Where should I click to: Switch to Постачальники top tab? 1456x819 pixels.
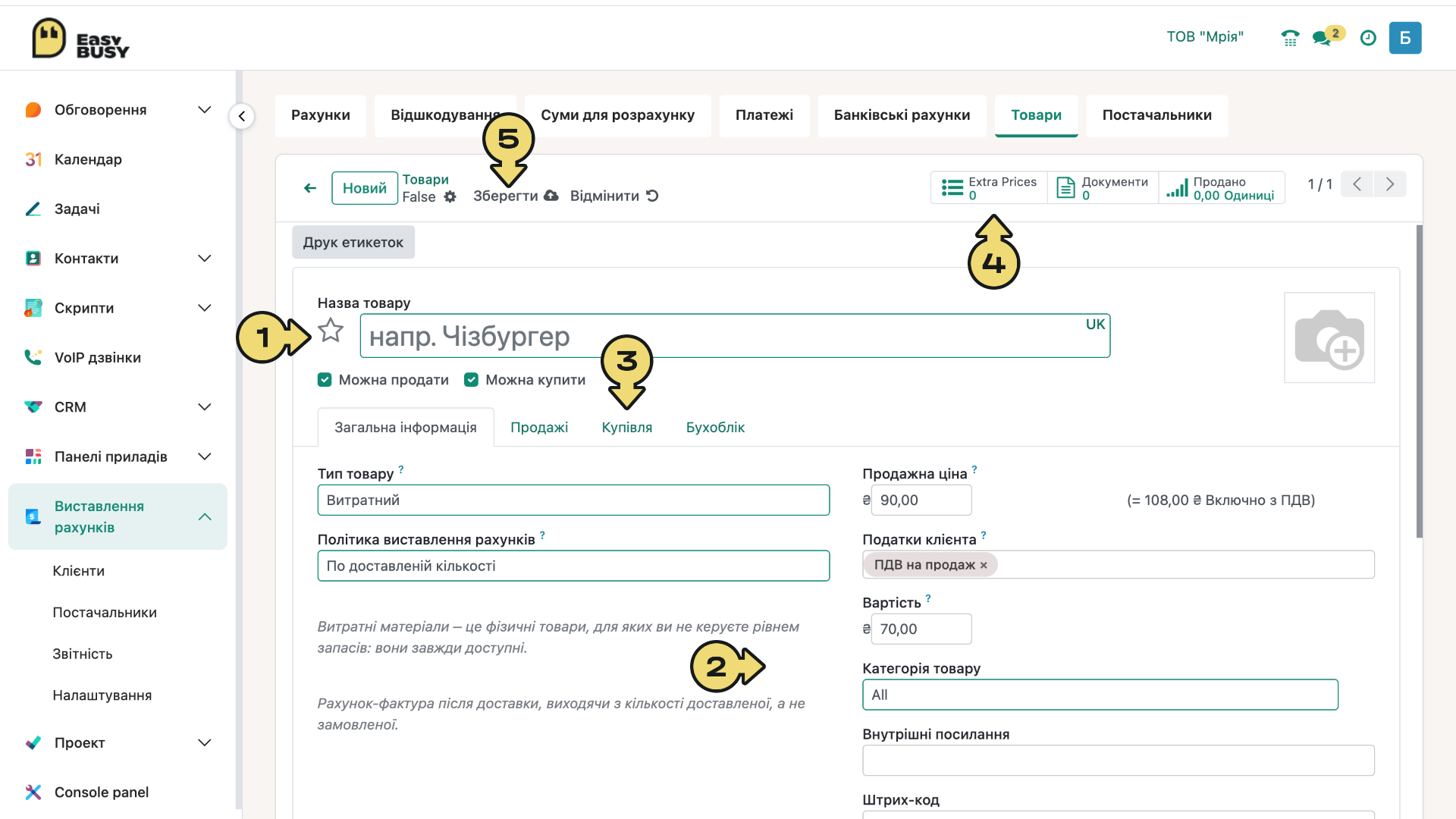1157,115
